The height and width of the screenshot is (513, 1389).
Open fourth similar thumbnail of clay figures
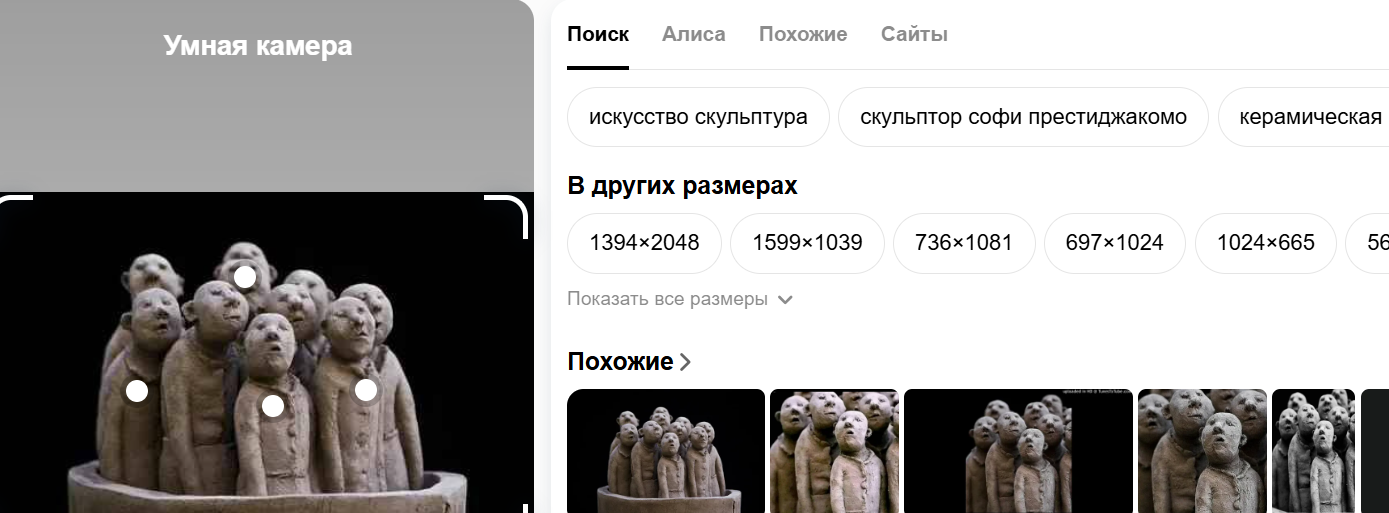(1202, 451)
